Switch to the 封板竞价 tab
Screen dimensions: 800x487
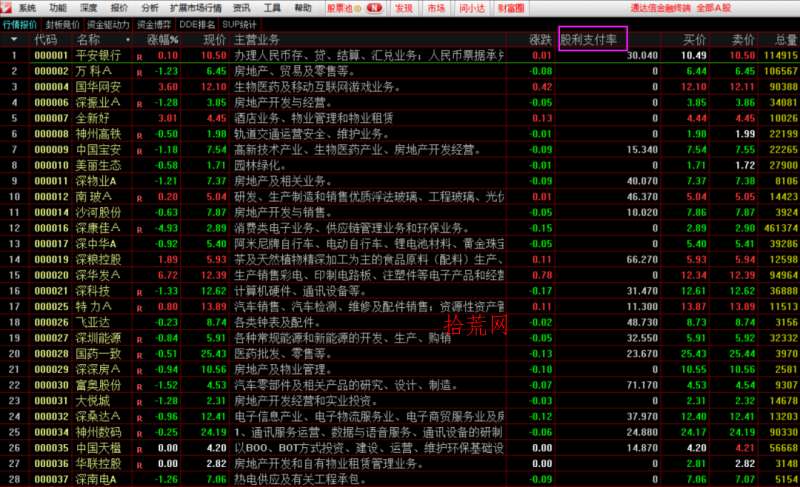pos(62,24)
